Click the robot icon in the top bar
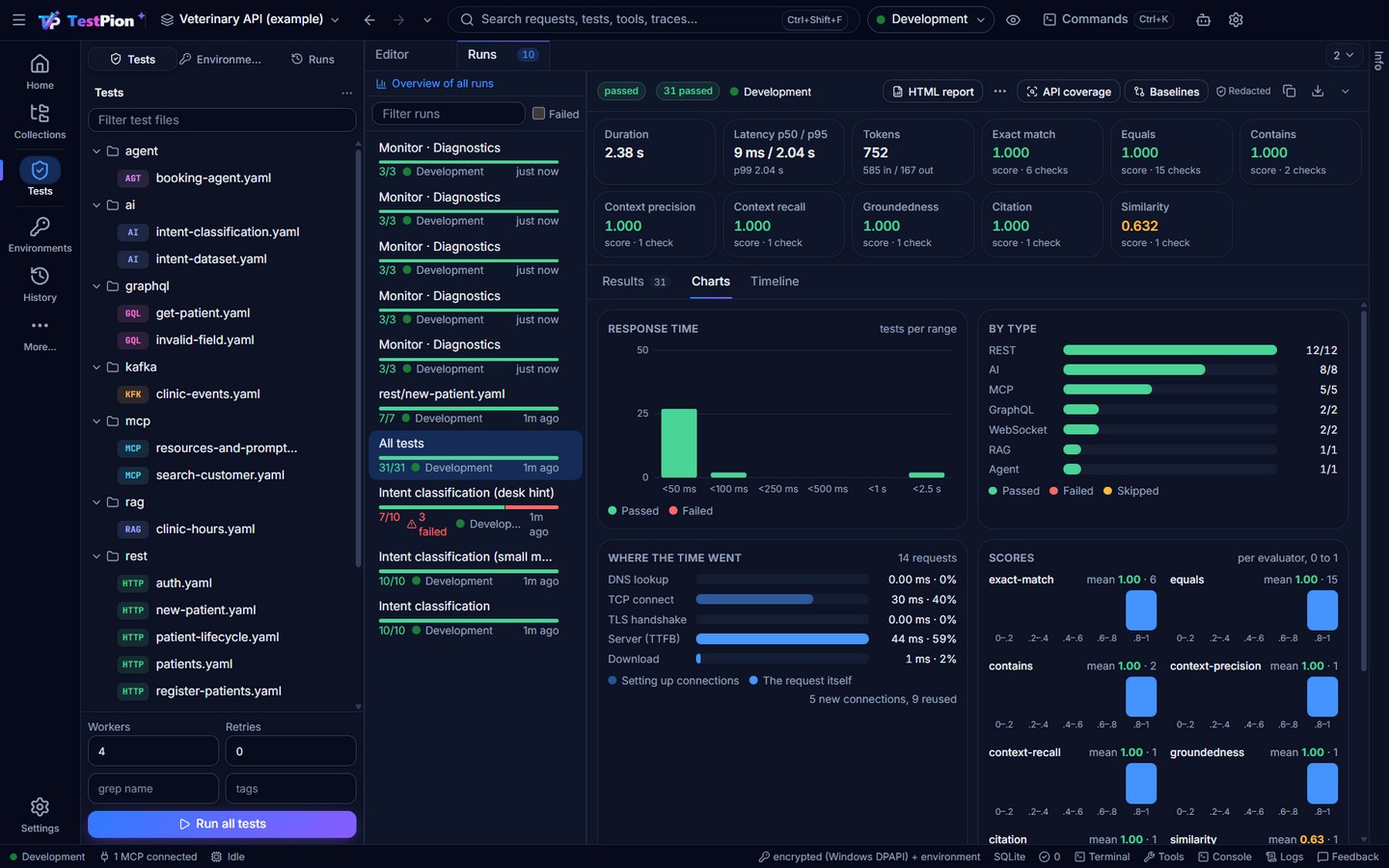 point(1204,19)
